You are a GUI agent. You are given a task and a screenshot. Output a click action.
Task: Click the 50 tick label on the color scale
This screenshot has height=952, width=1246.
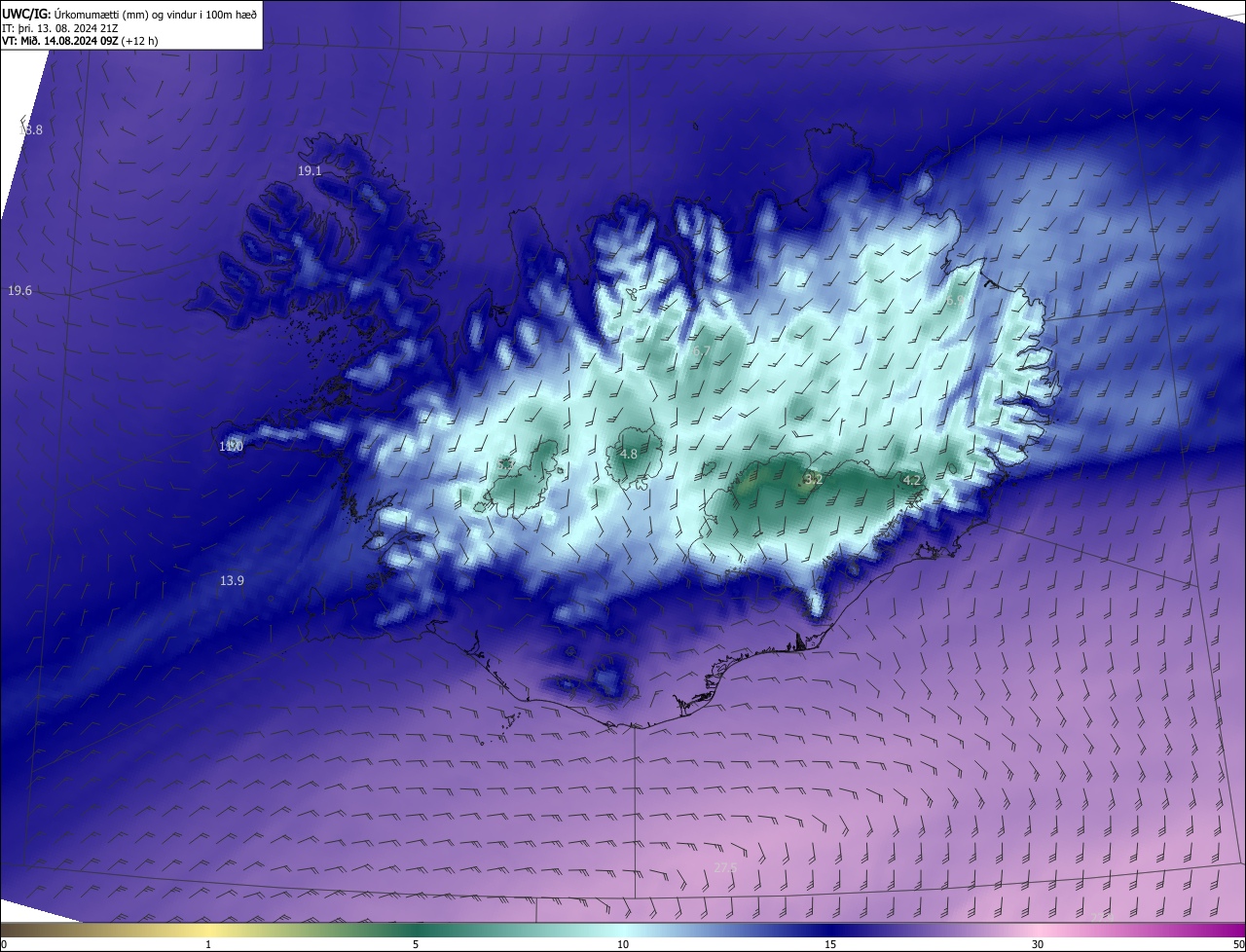point(1238,944)
